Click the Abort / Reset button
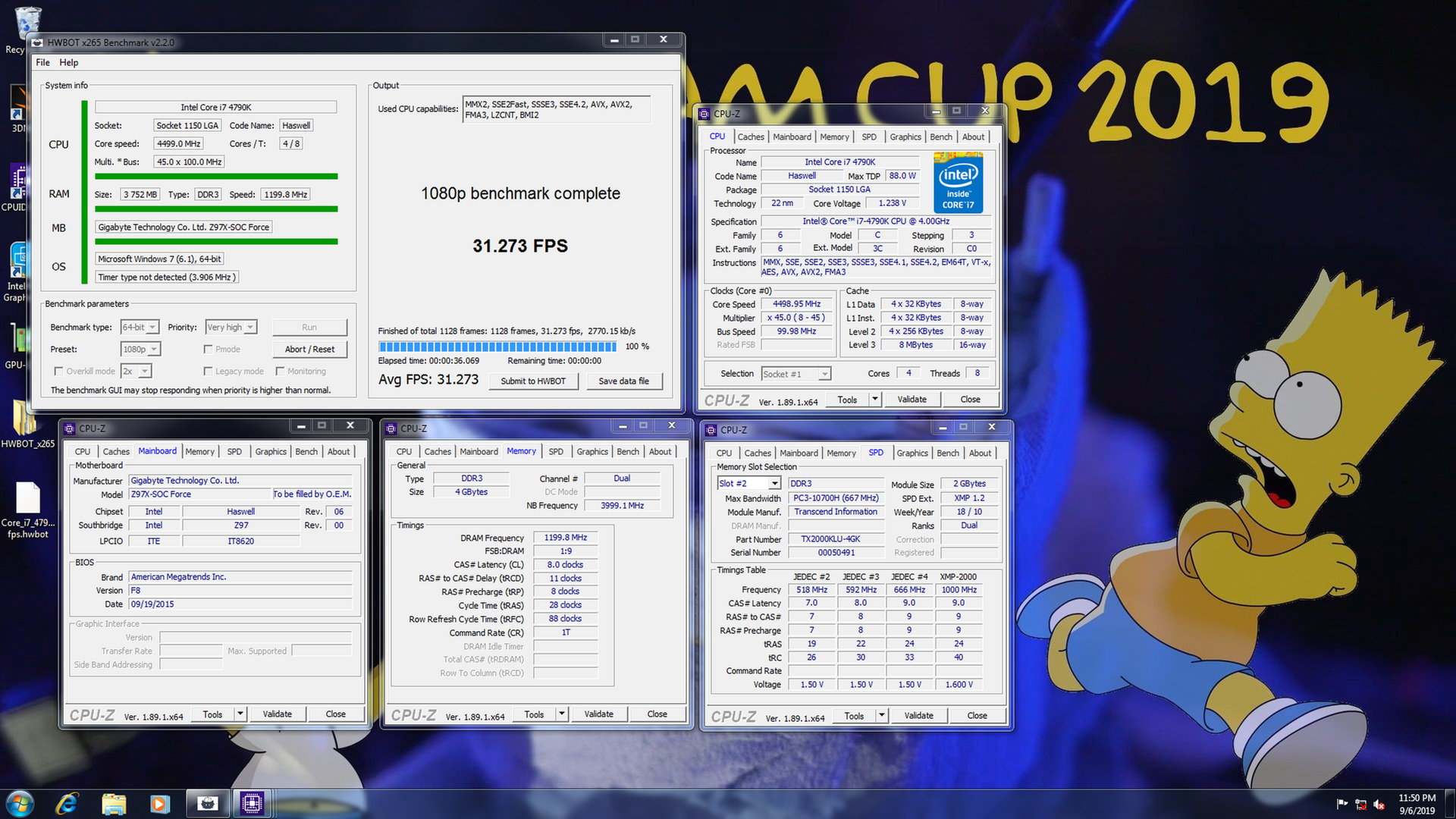This screenshot has width=1456, height=819. 309,349
